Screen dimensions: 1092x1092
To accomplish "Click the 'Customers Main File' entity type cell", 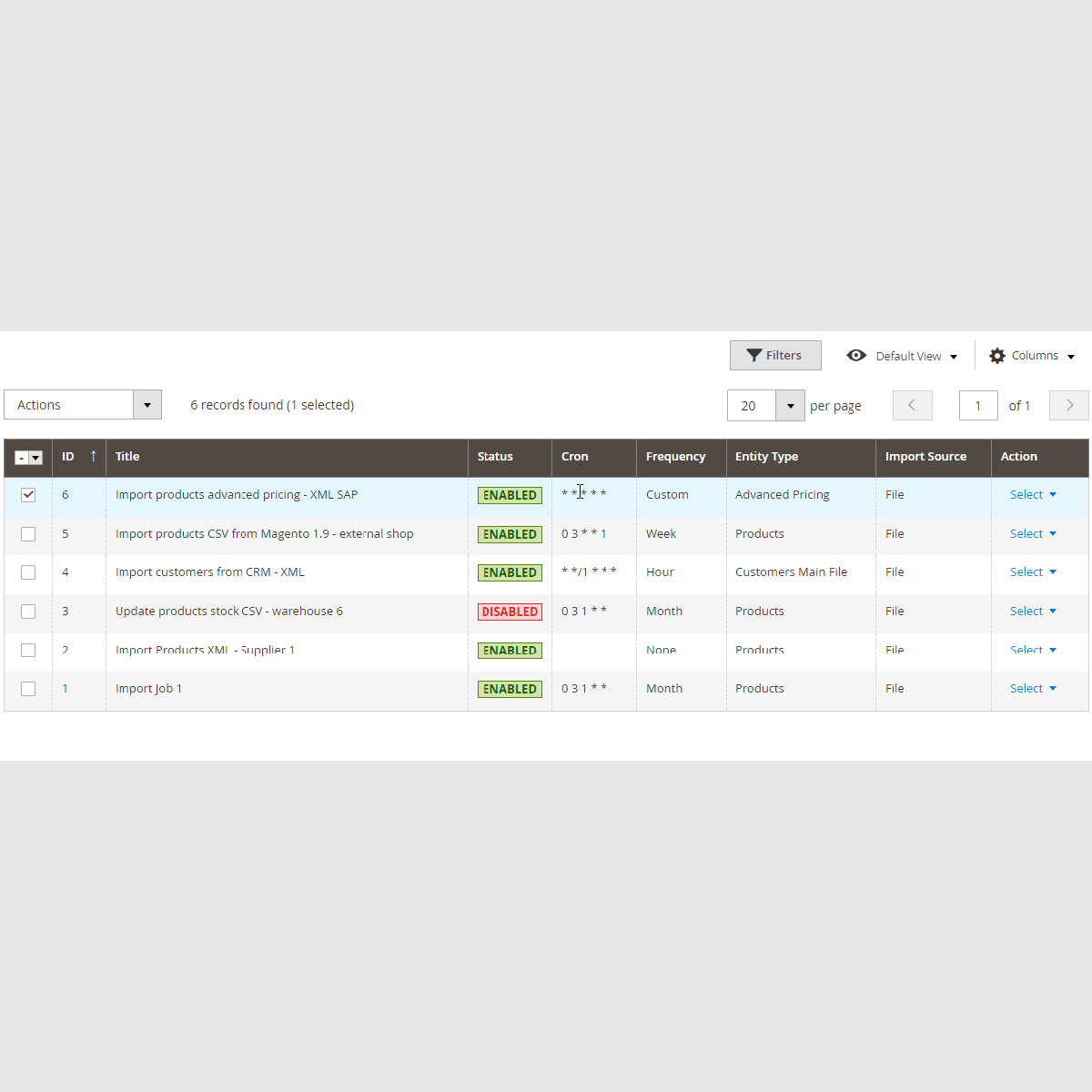I will coord(791,572).
